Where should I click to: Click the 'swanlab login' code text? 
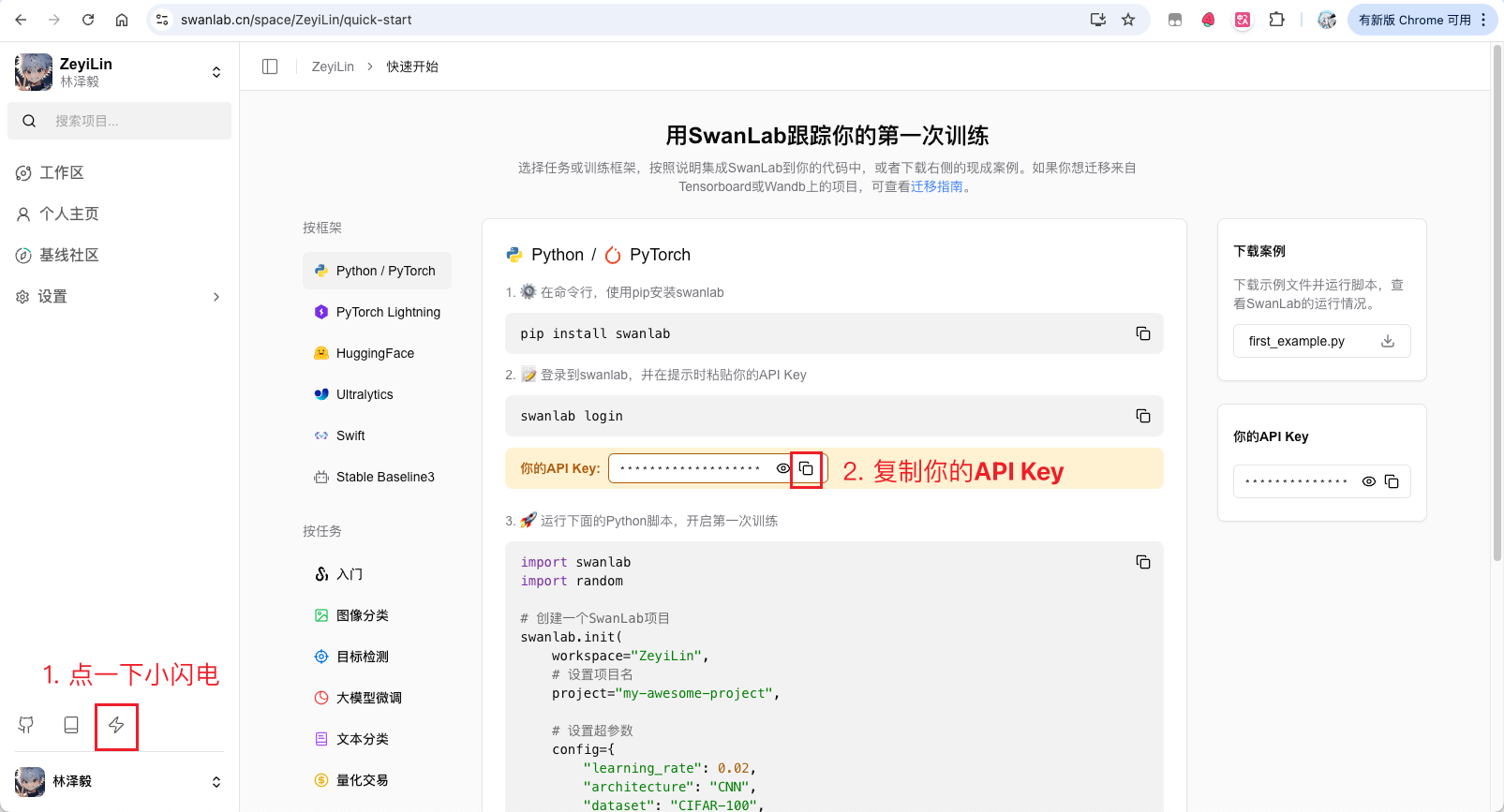pyautogui.click(x=572, y=416)
